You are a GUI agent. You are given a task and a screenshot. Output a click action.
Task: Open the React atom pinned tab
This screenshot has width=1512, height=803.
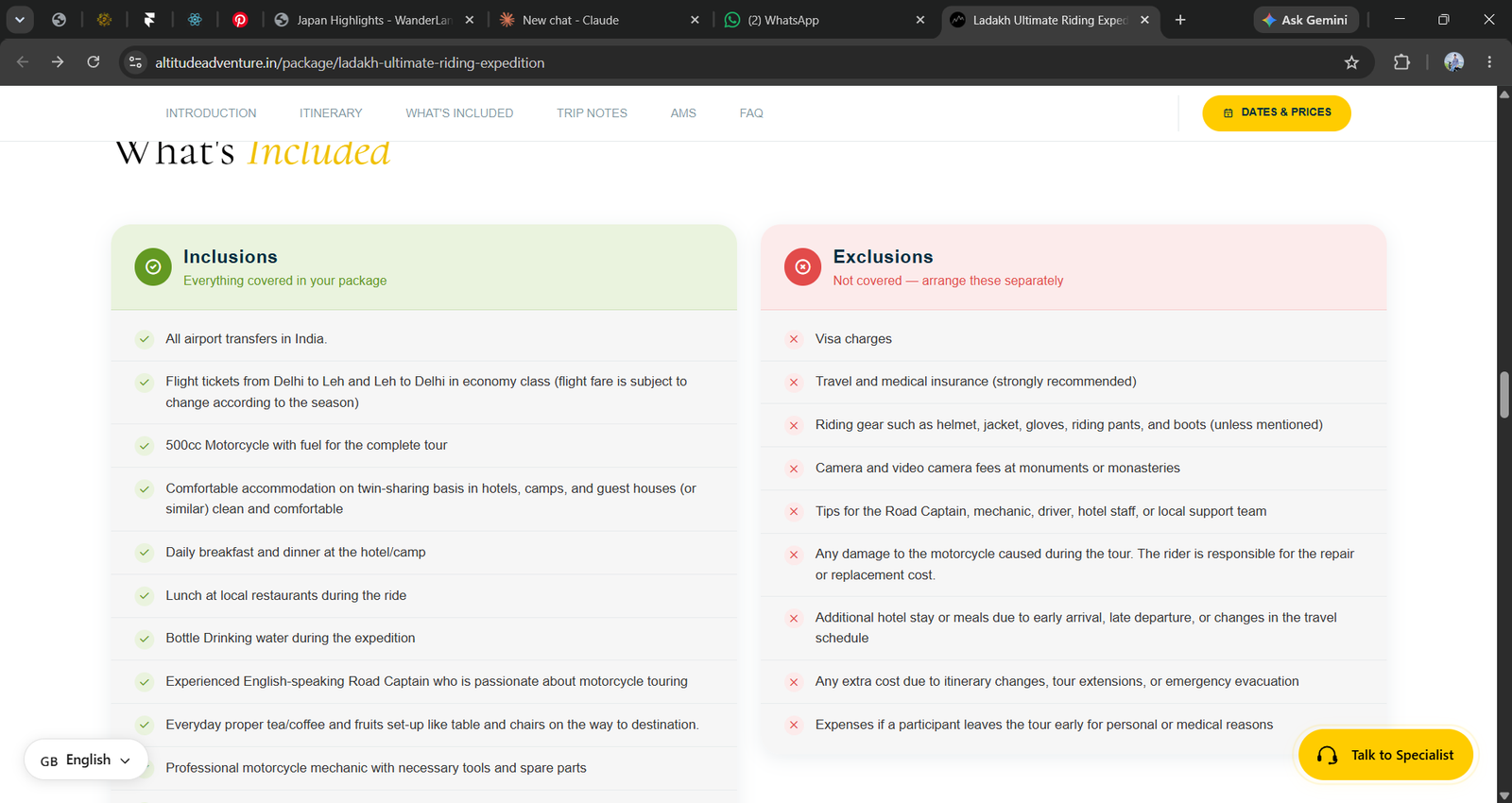point(195,19)
